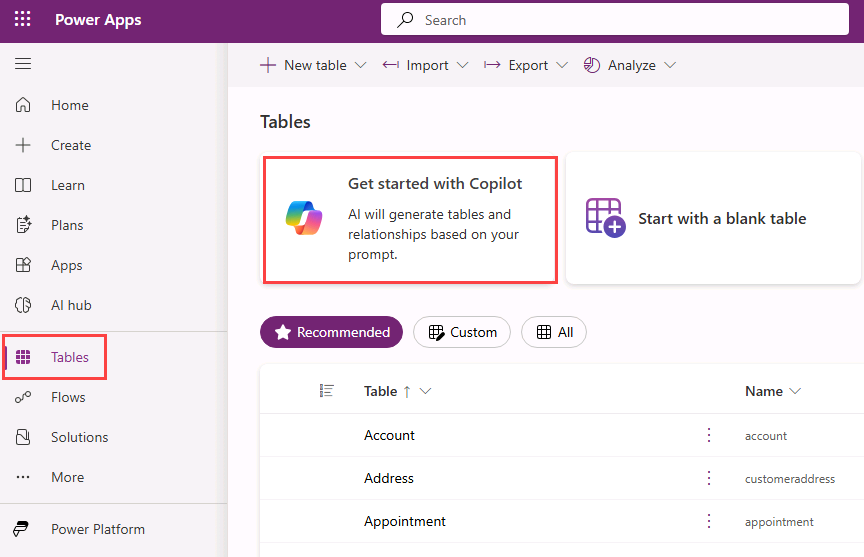Click the AI hub brain icon

pyautogui.click(x=23, y=305)
